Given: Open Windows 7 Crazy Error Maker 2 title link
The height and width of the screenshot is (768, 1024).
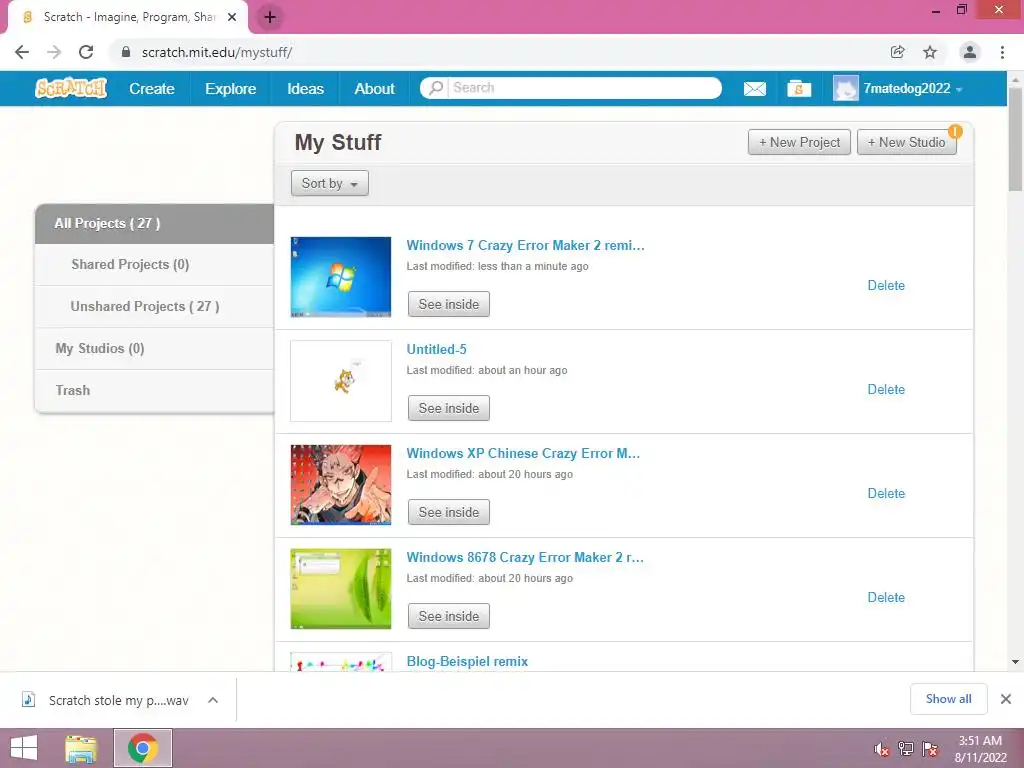Looking at the screenshot, I should tap(525, 246).
